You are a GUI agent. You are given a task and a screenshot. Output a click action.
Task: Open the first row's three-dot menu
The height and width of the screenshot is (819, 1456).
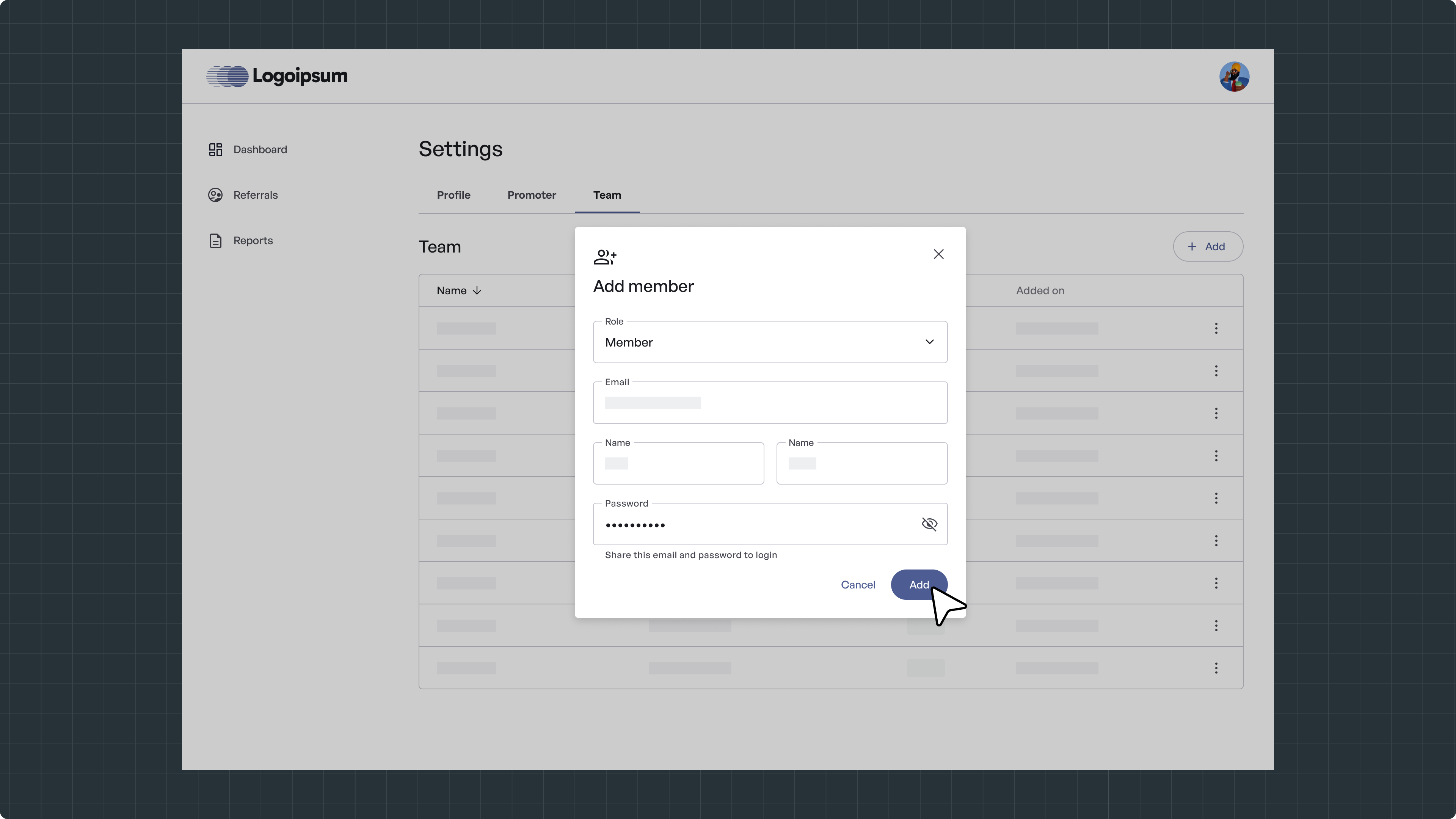click(1216, 328)
